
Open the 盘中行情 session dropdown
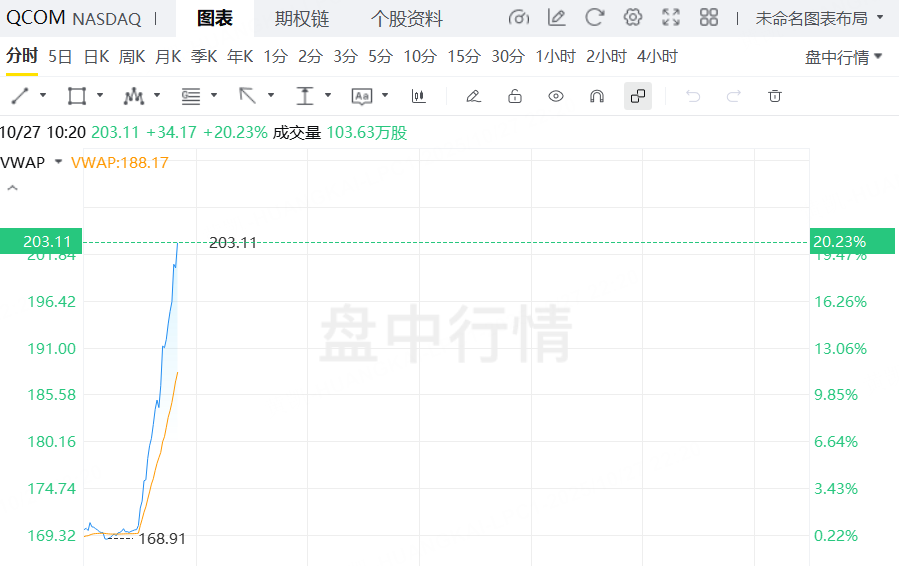point(843,57)
